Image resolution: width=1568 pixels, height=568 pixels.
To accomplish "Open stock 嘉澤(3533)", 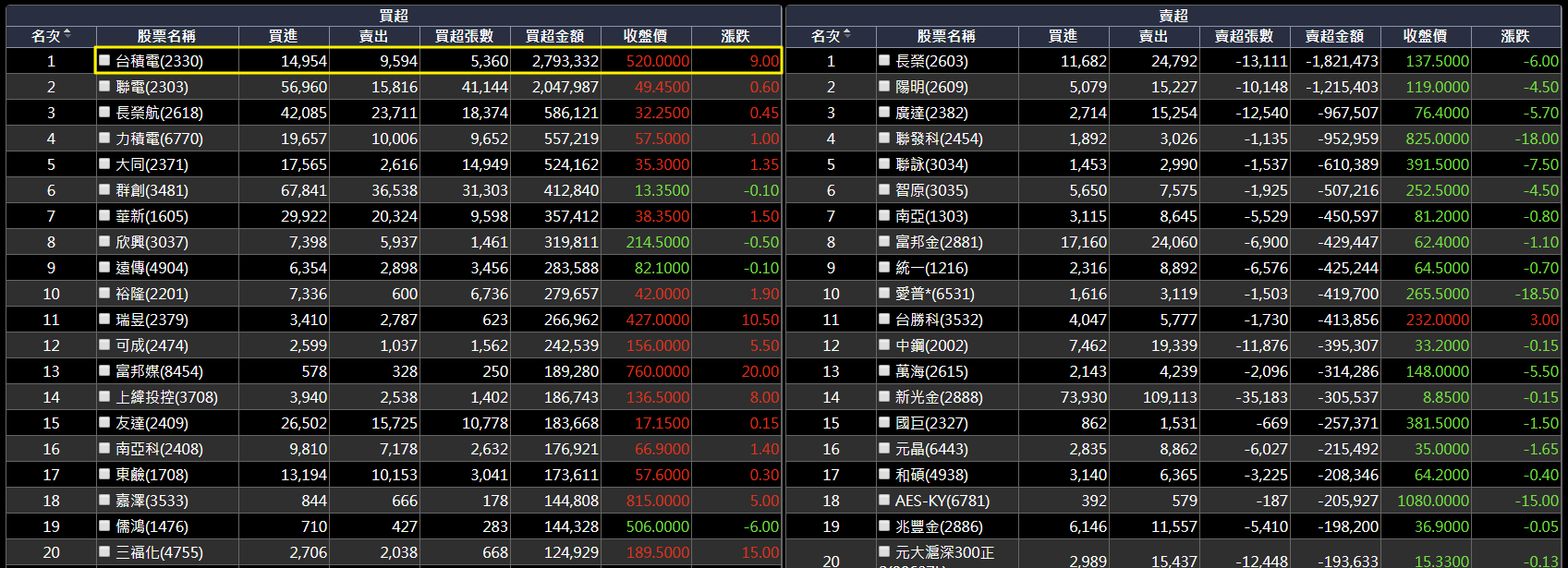I will coord(152,501).
